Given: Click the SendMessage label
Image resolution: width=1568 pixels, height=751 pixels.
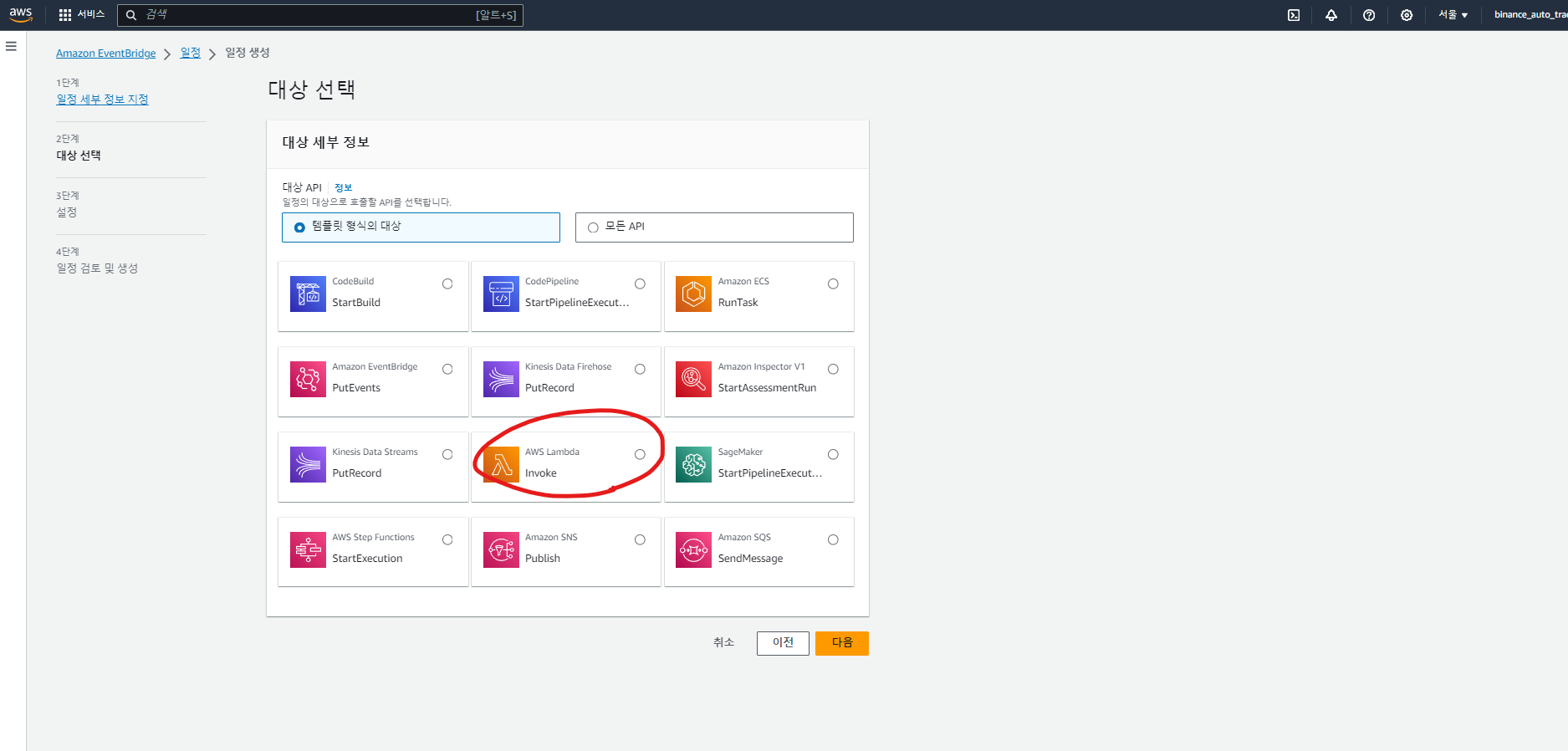Looking at the screenshot, I should (750, 559).
